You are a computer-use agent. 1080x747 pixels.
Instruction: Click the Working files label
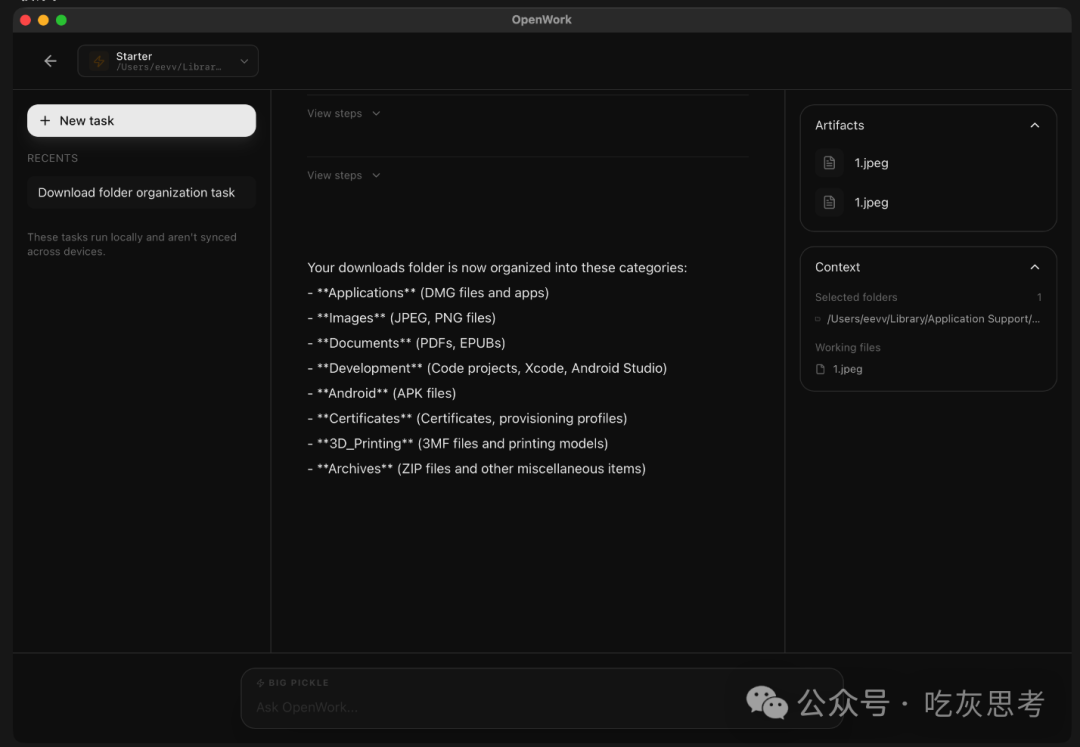848,348
